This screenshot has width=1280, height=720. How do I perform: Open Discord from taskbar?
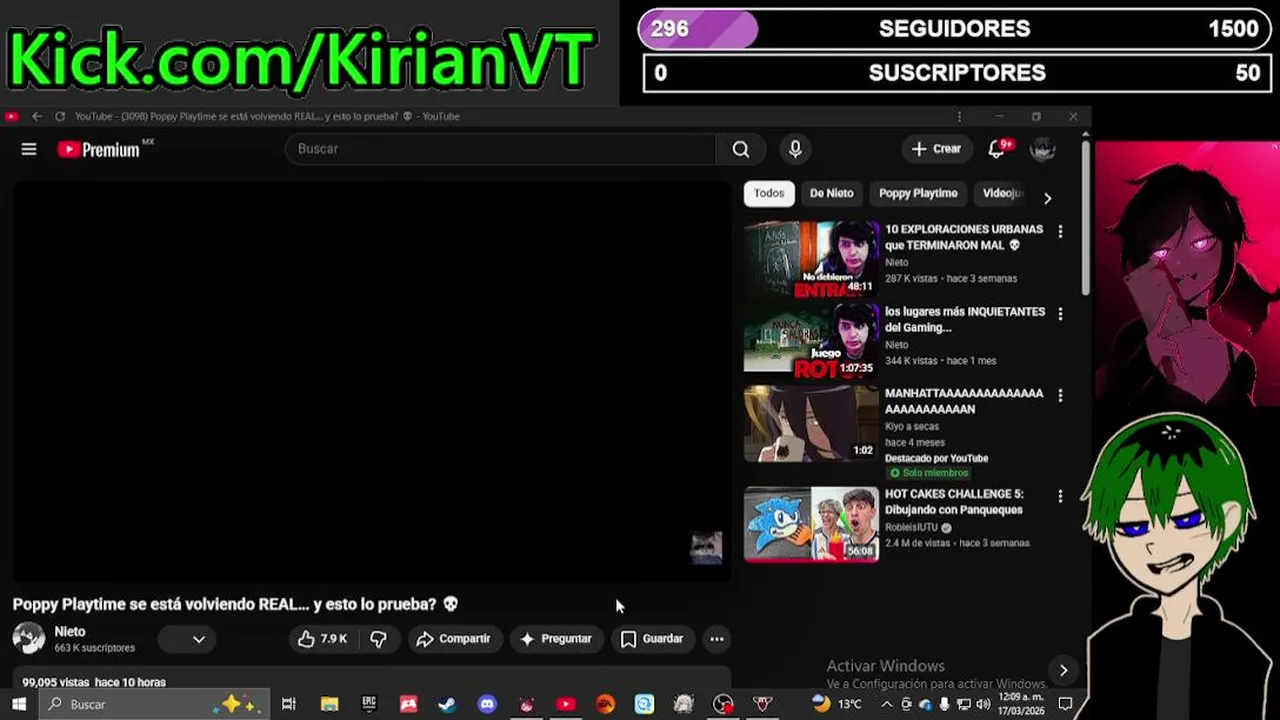coord(487,704)
